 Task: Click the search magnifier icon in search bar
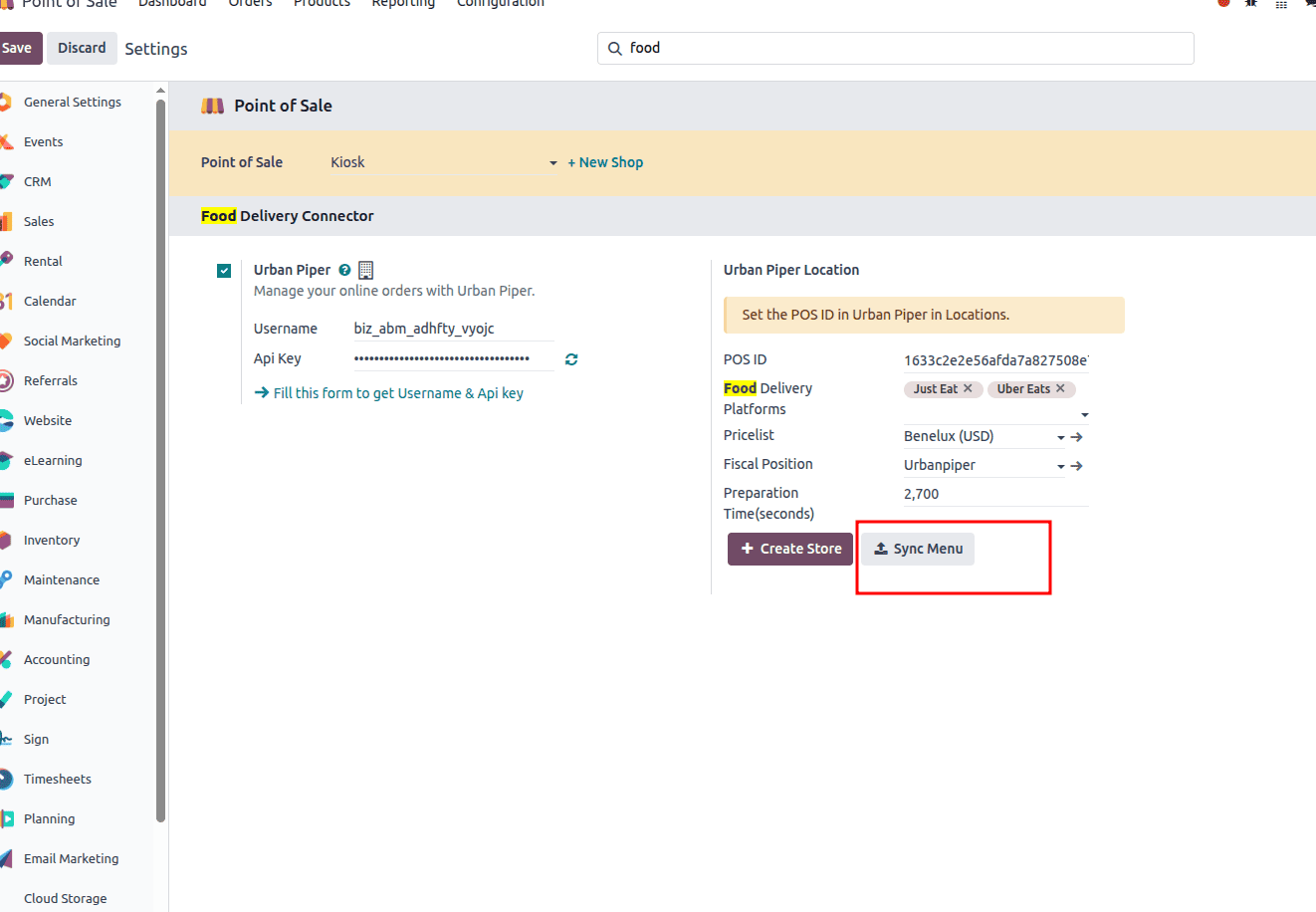tap(615, 48)
